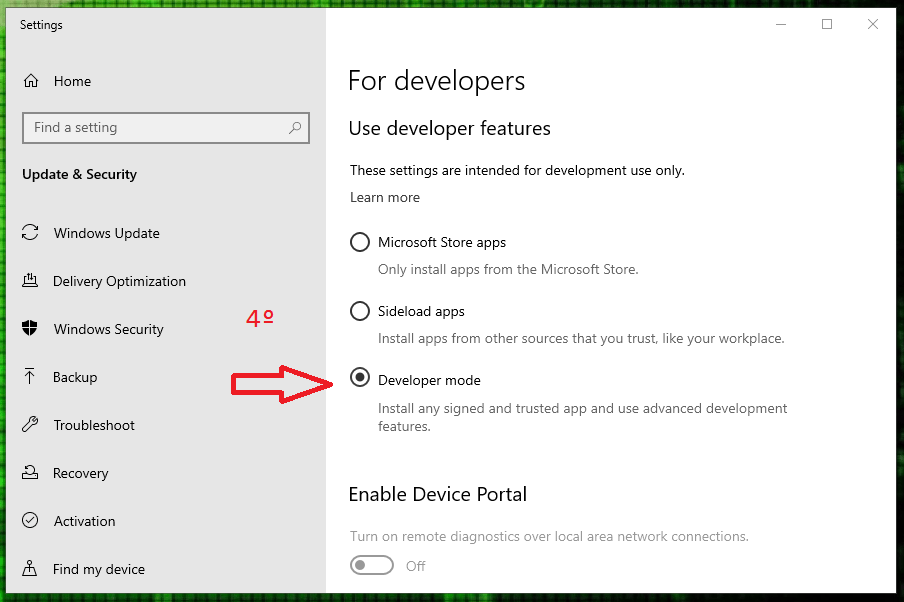Click the search magnifier in Find a setting
904x602 pixels.
[295, 127]
